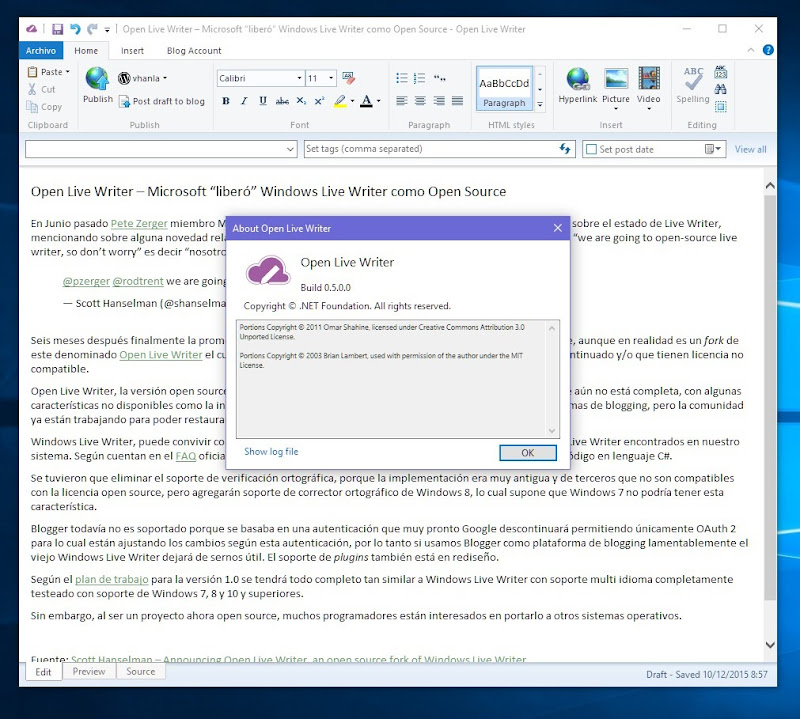Switch to the Source tab
This screenshot has width=800, height=719.
(141, 672)
